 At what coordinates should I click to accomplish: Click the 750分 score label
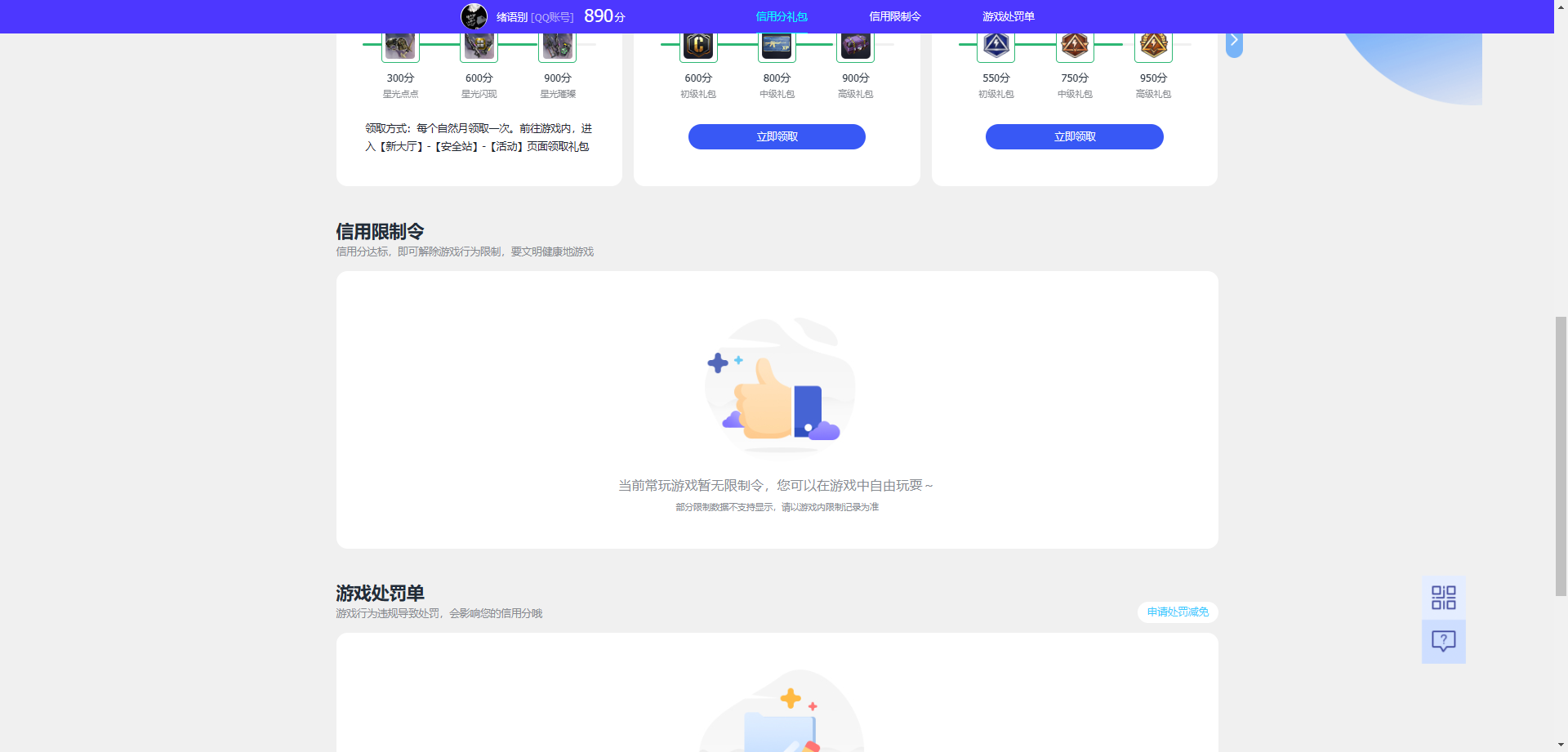tap(1075, 78)
